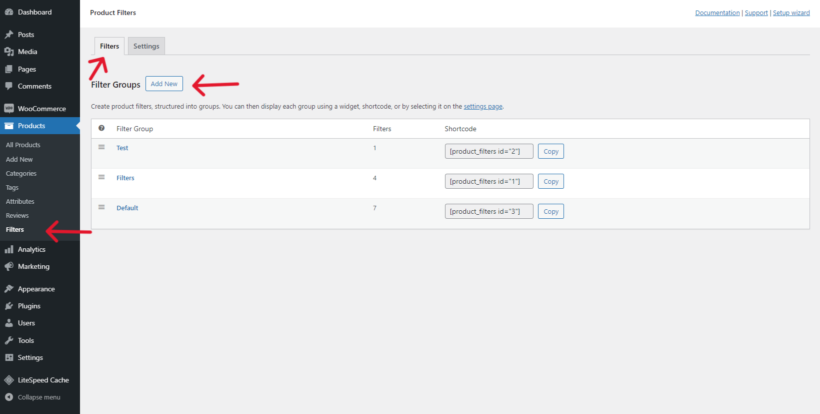Click the Posts pushpin icon
This screenshot has height=414, width=820.
pos(8,34)
